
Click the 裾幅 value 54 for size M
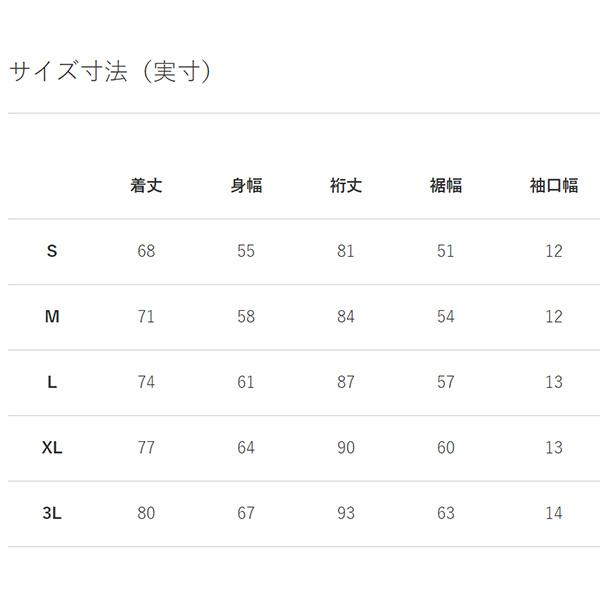pos(446,317)
